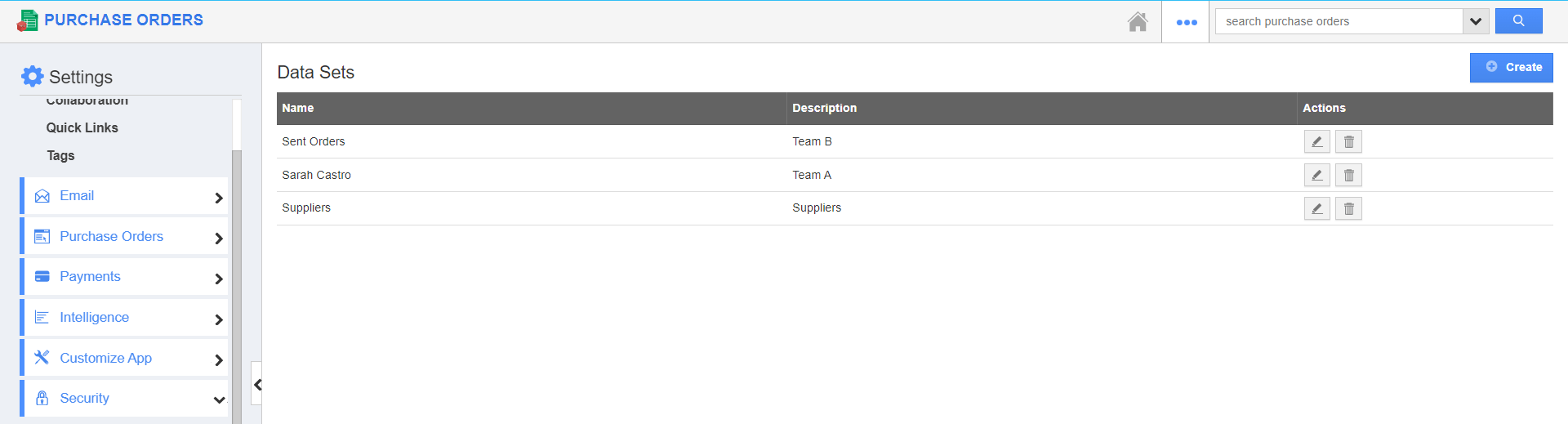Collapse the left settings sidebar
The height and width of the screenshot is (424, 1568).
pyautogui.click(x=257, y=385)
